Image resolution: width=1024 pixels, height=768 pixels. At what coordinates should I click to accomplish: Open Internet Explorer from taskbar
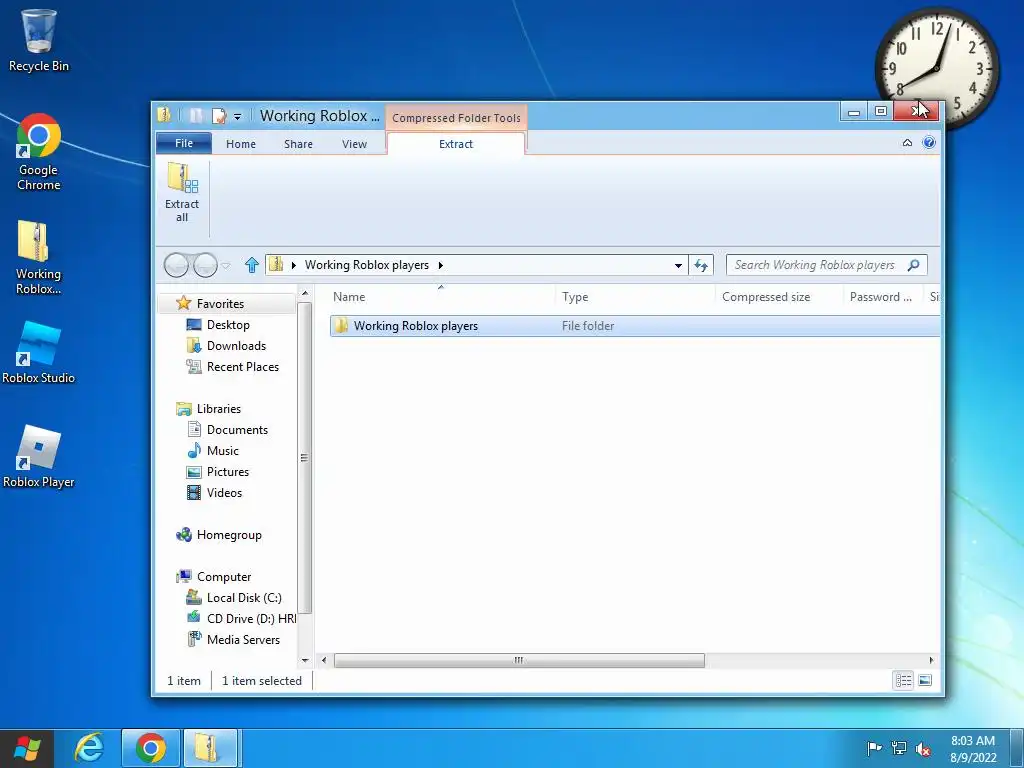pos(89,748)
